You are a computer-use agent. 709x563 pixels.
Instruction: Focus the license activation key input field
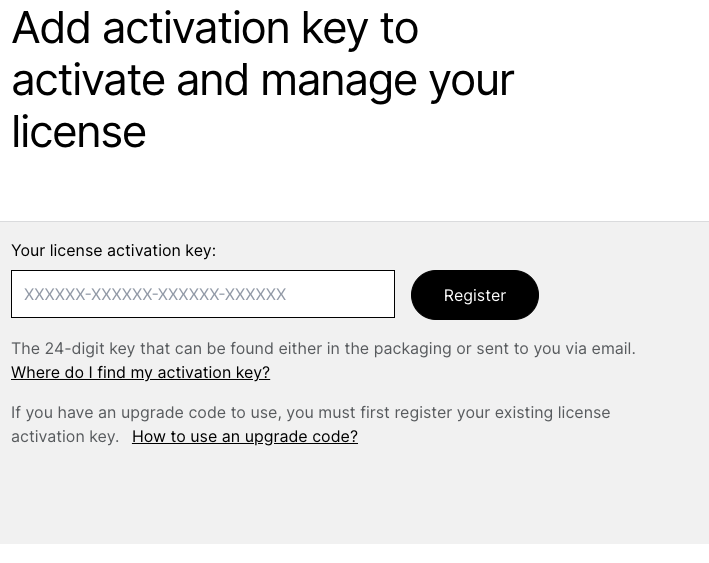[x=203, y=294]
